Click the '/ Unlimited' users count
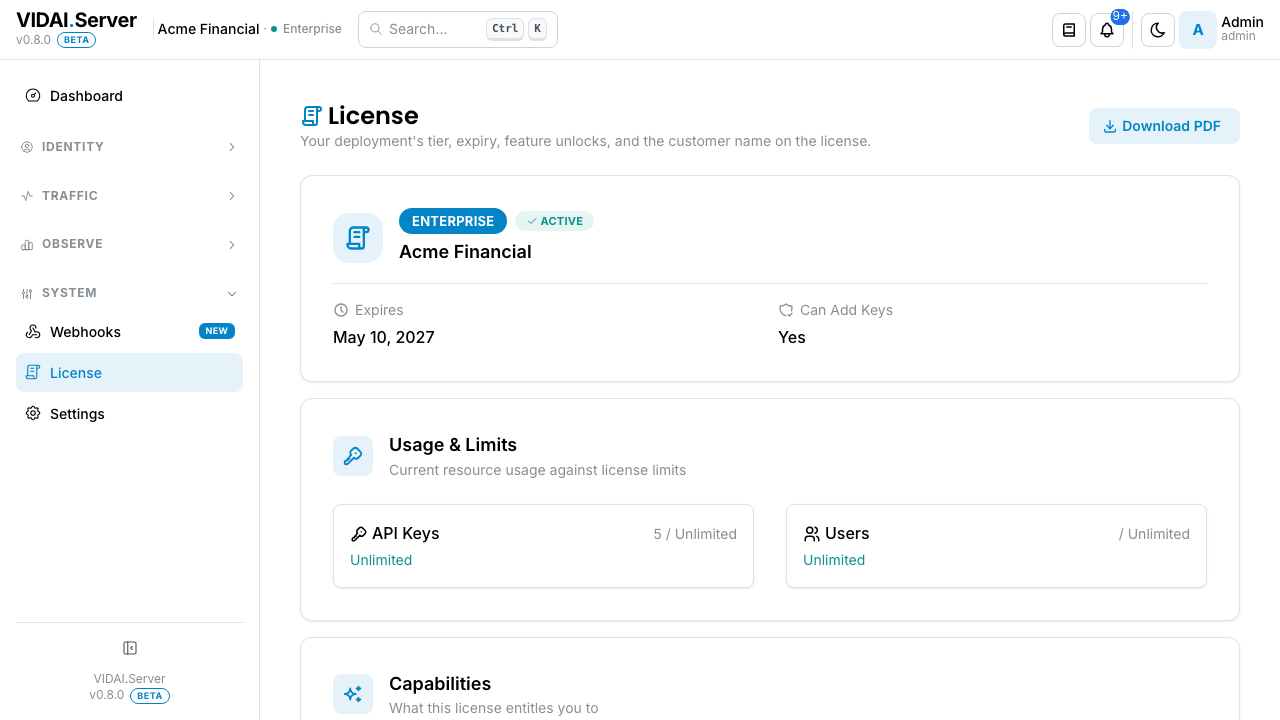 [x=1154, y=534]
